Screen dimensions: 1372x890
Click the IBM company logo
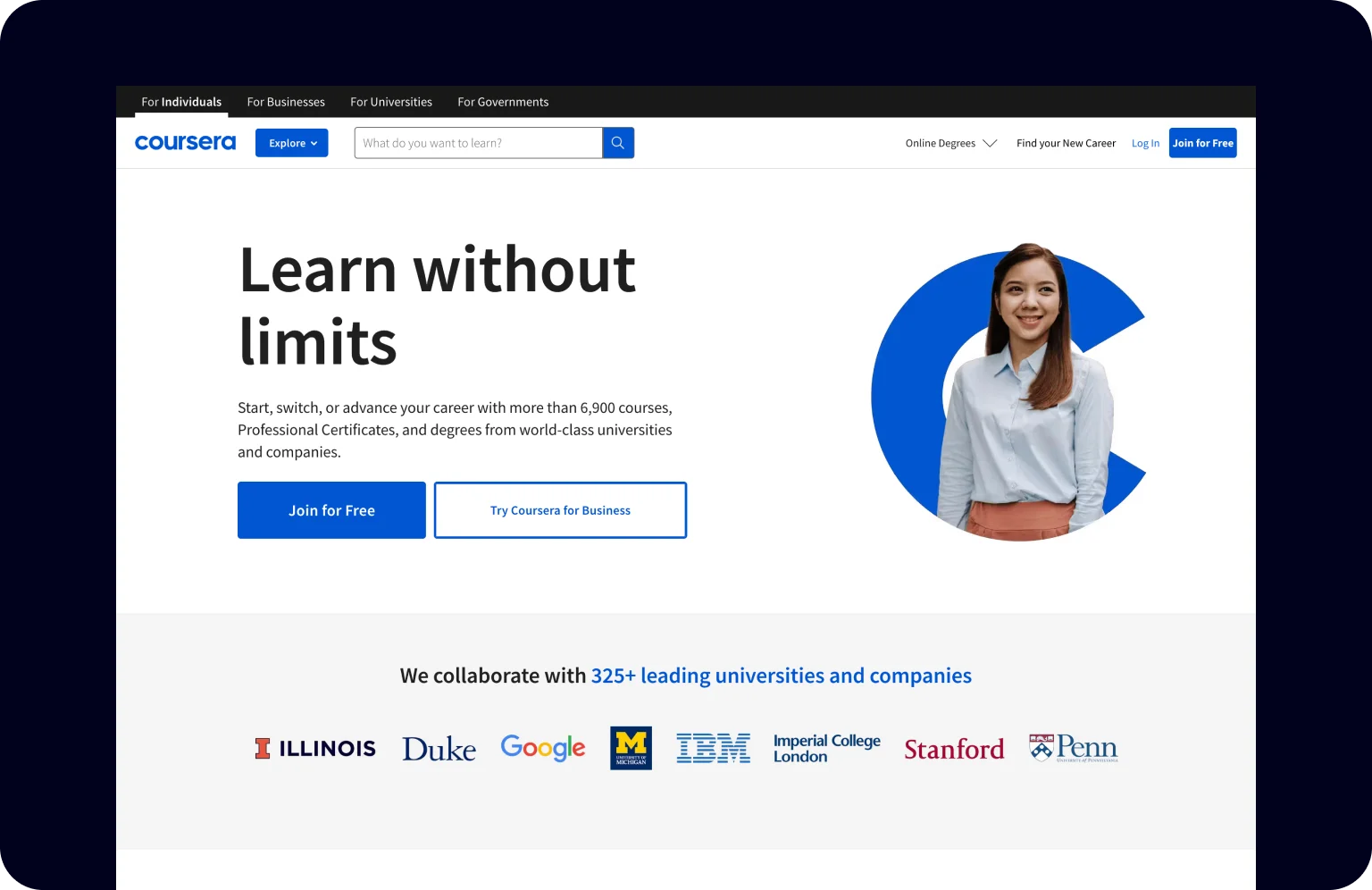(714, 748)
